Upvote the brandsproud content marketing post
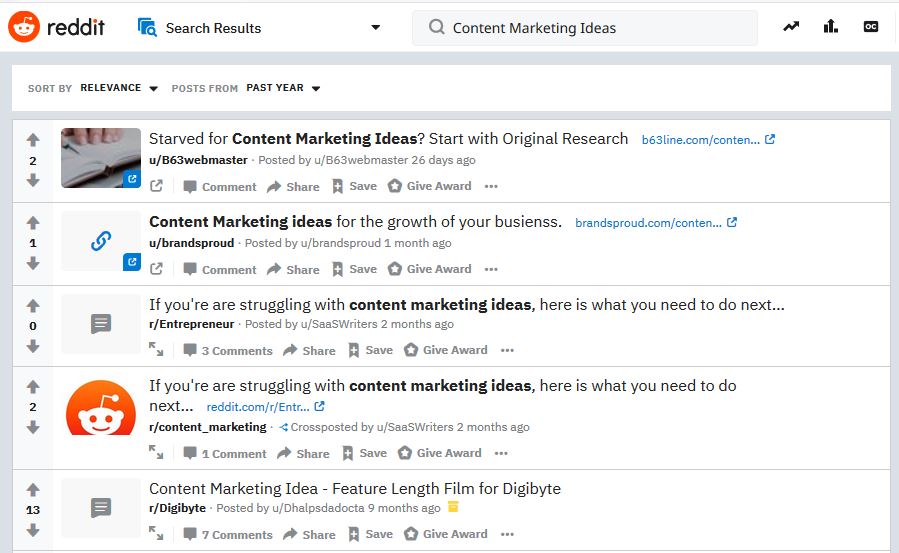899x553 pixels. pyautogui.click(x=33, y=222)
